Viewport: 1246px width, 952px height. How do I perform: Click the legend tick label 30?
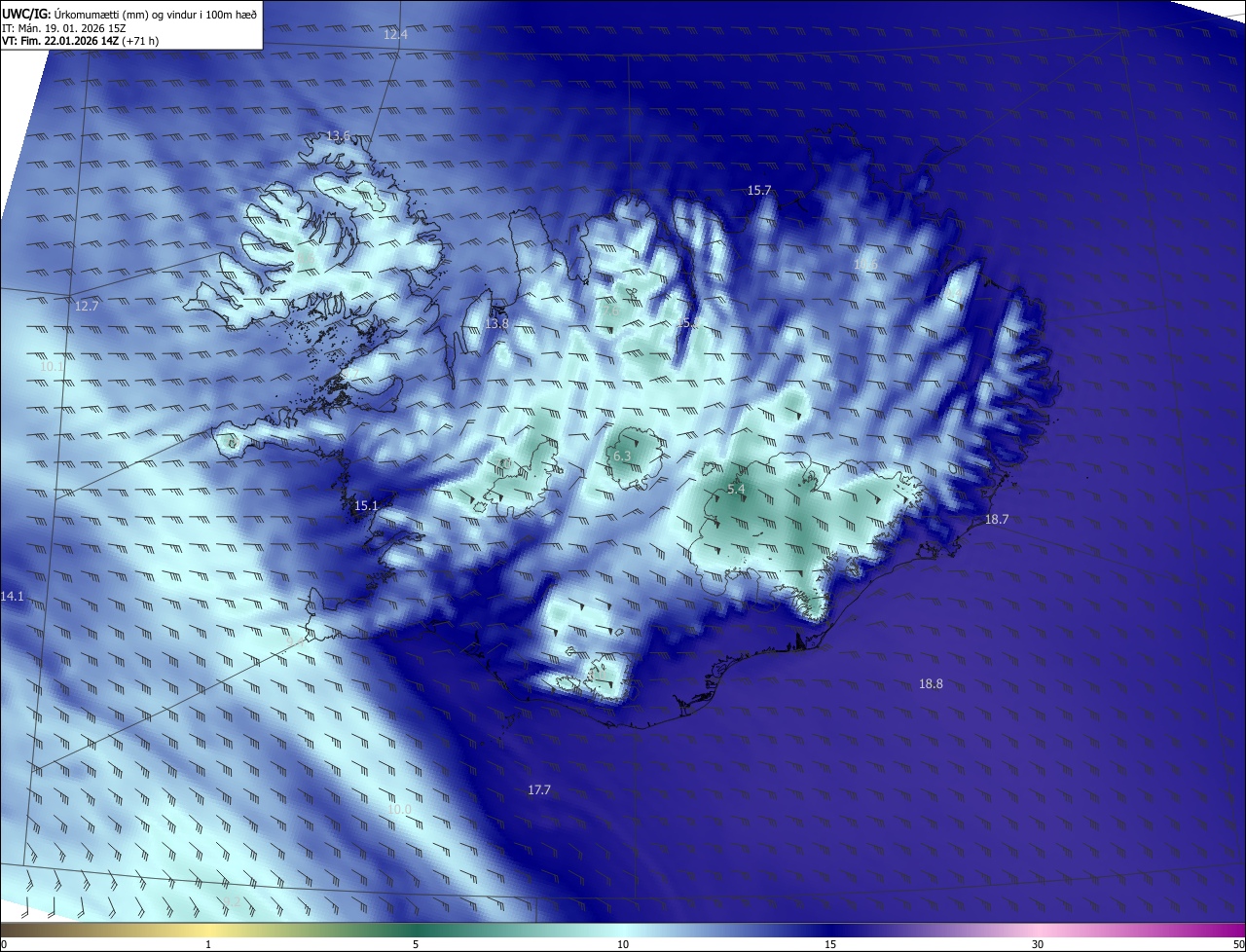point(1038,944)
